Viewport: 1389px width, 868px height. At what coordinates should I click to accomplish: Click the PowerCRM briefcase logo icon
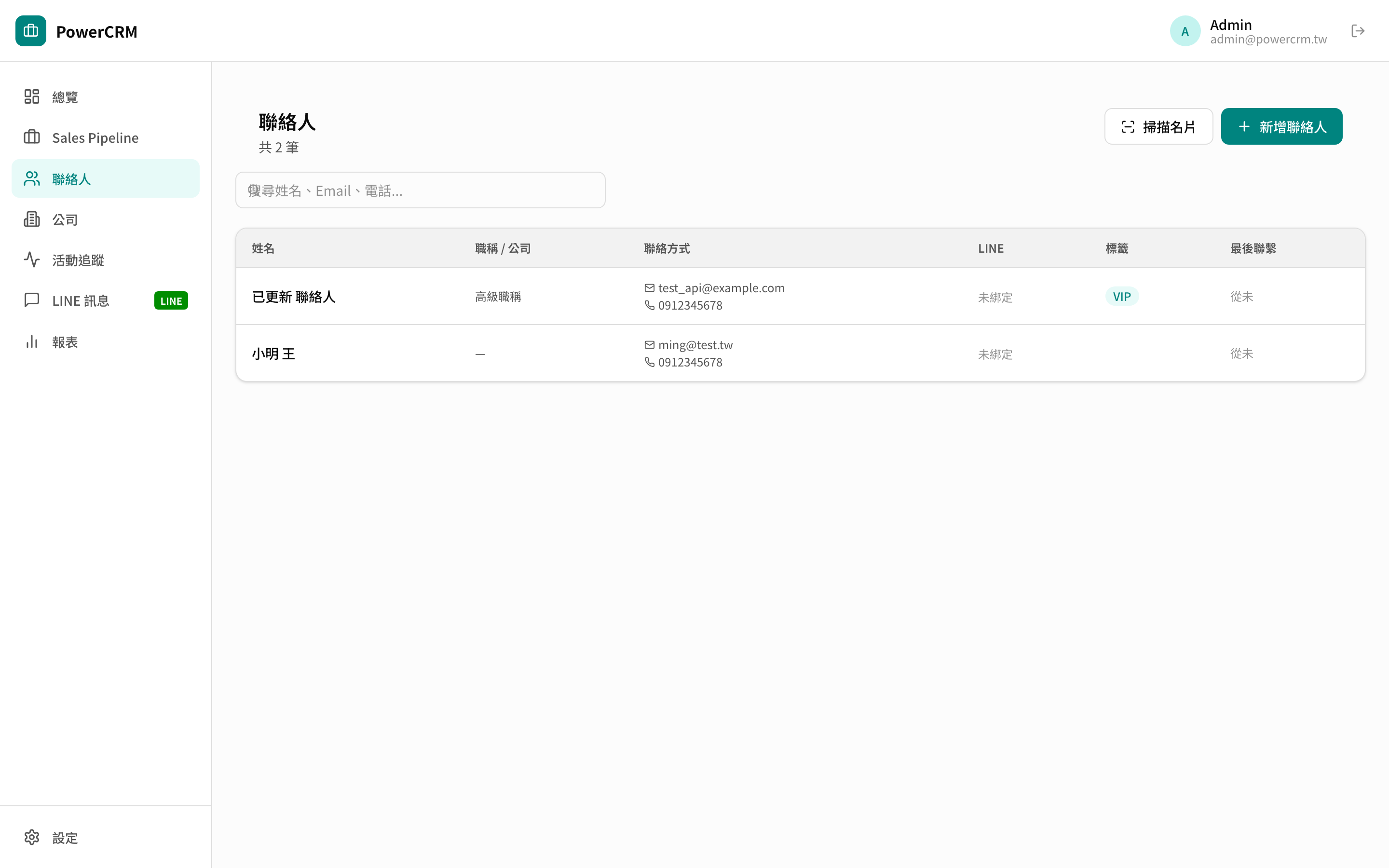31,31
